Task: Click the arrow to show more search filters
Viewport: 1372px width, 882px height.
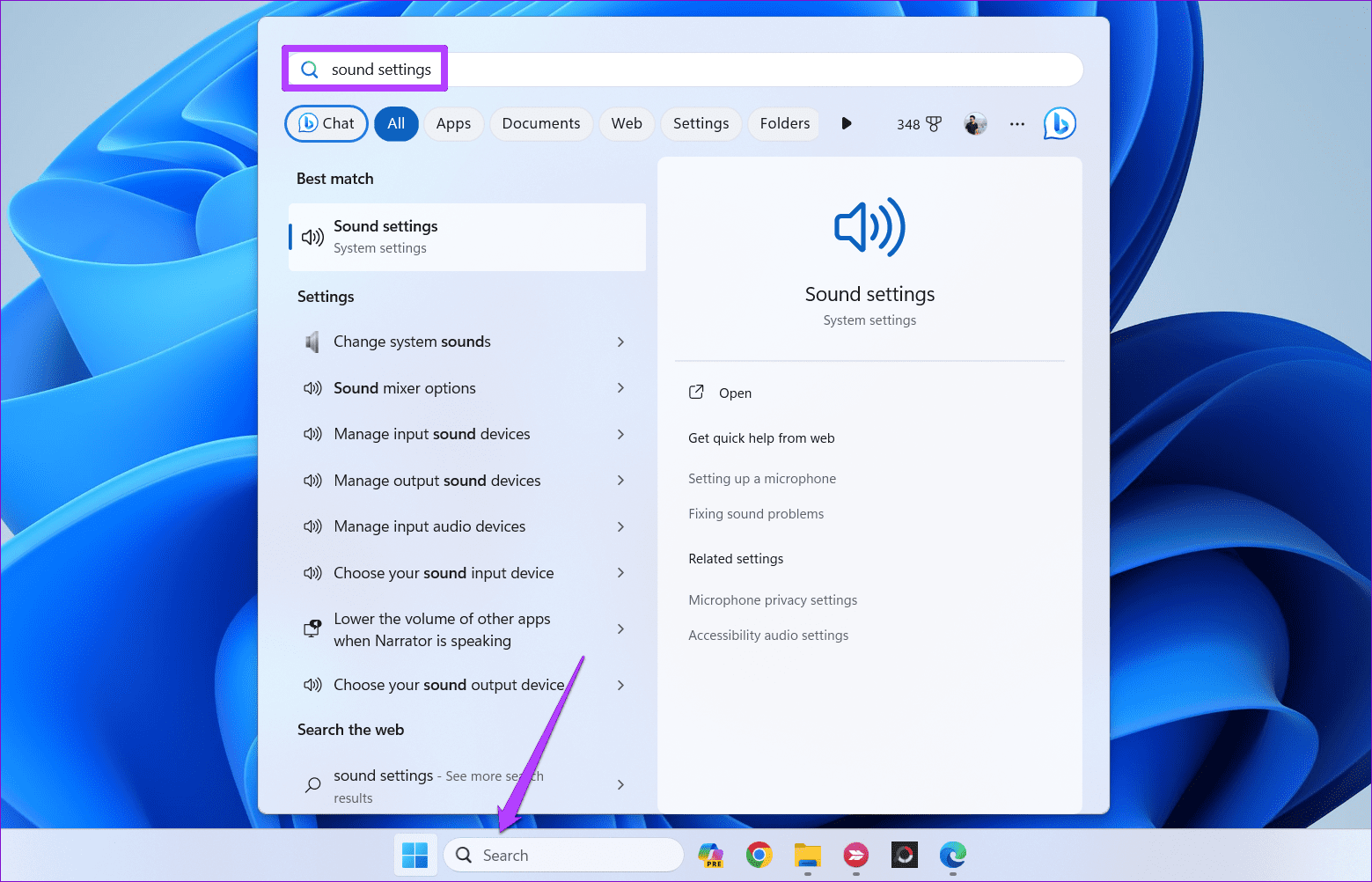Action: pos(846,123)
